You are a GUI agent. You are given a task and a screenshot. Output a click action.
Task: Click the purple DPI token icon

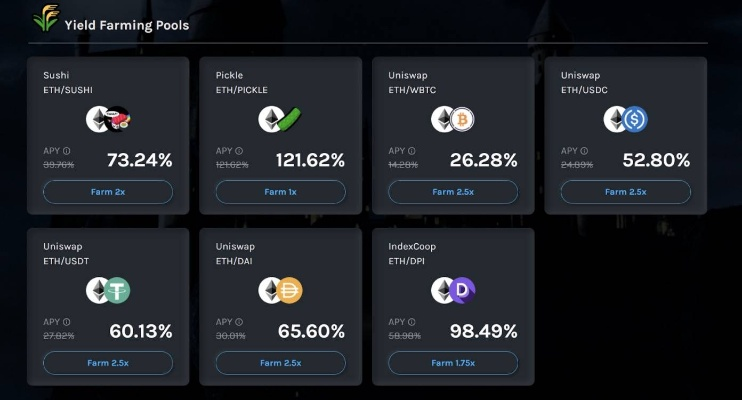(463, 291)
